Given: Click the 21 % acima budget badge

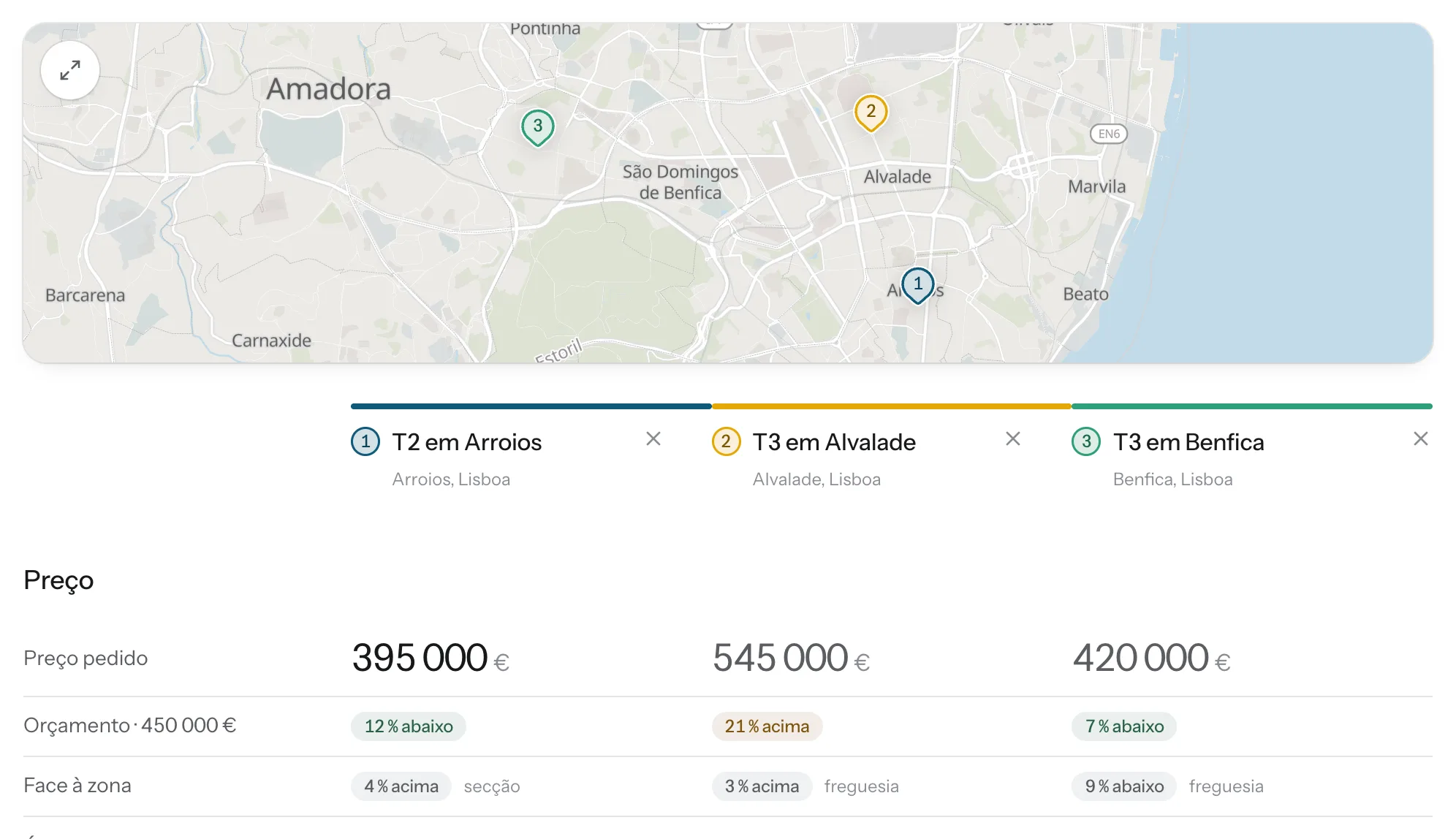Looking at the screenshot, I should [767, 726].
